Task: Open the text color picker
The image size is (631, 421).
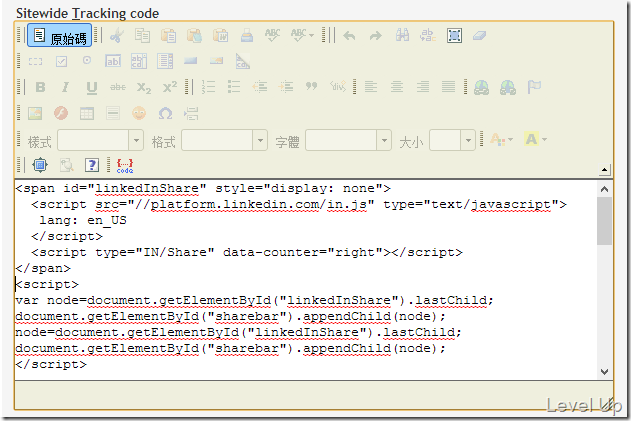Action: pos(501,140)
